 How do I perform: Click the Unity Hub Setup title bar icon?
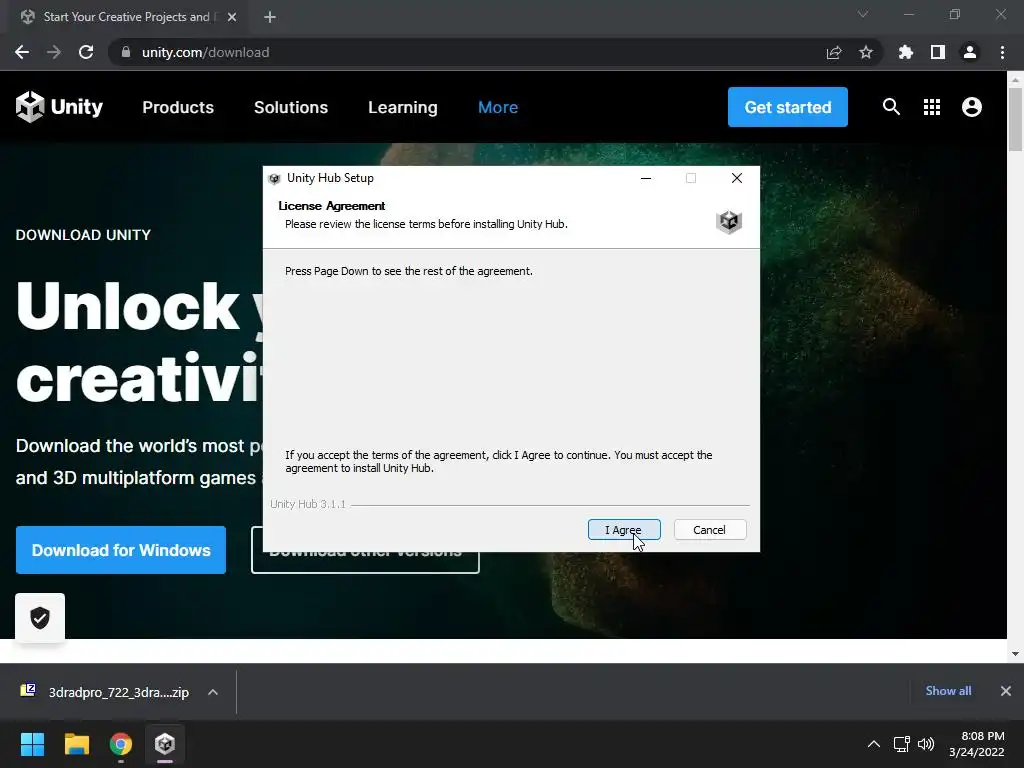274,178
